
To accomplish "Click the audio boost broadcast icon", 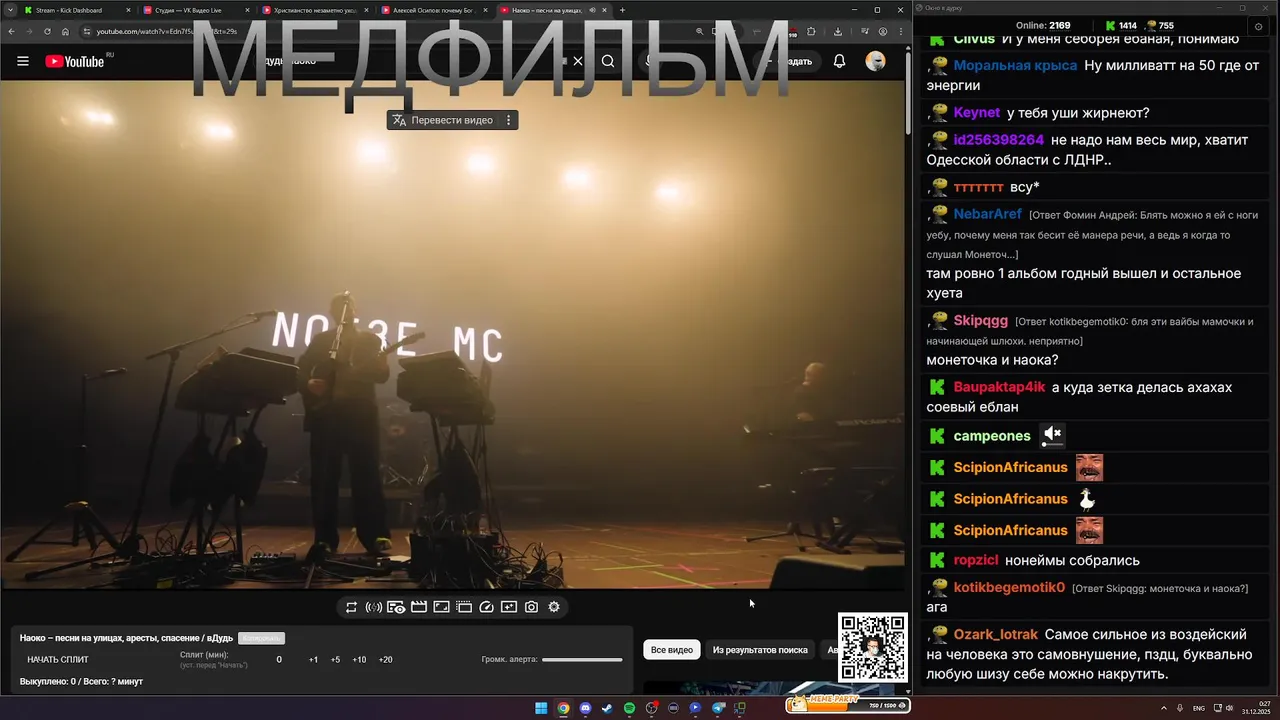I will pos(373,607).
